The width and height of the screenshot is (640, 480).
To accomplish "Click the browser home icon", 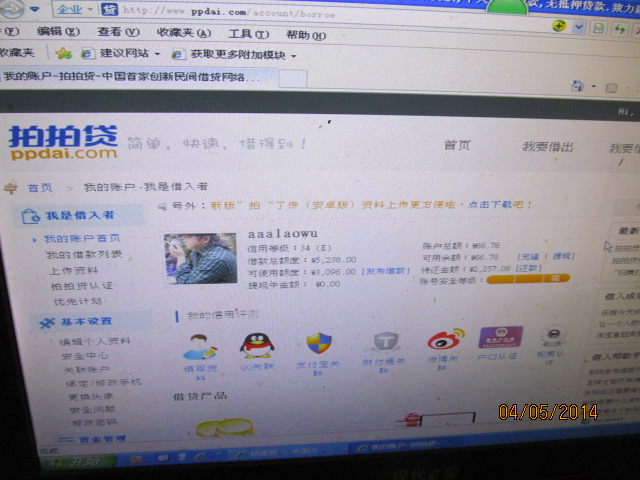I will (577, 86).
